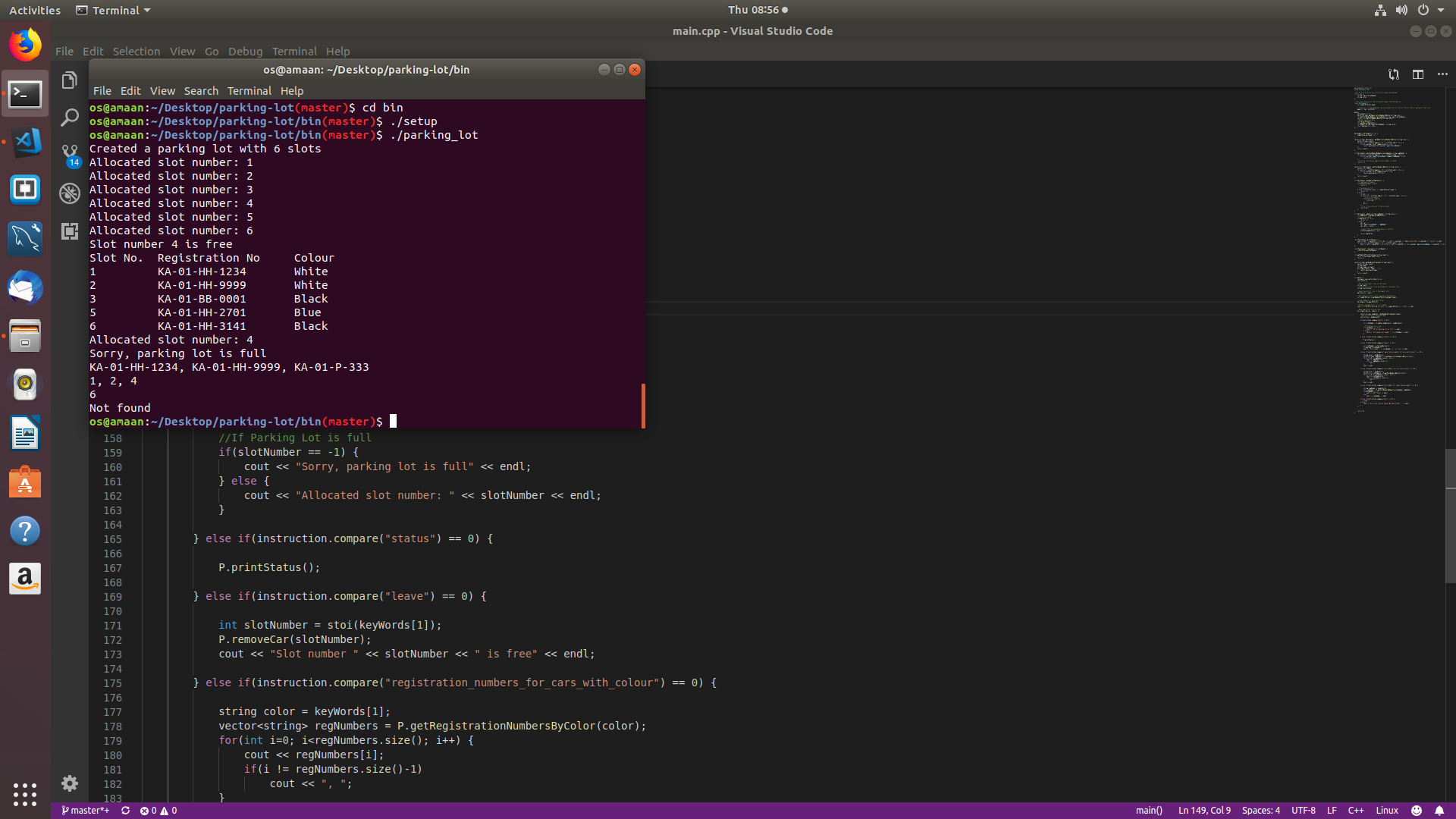The height and width of the screenshot is (819, 1456).
Task: Open the Debug view icon
Action: click(69, 193)
